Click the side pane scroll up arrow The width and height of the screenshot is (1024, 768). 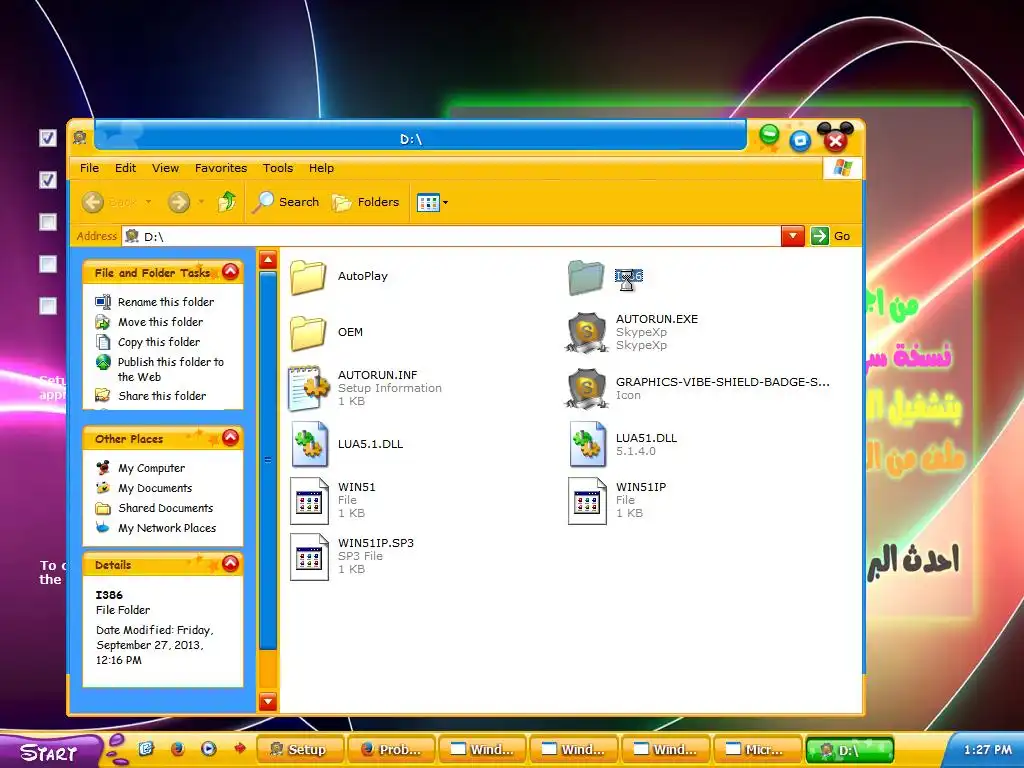coord(268,260)
